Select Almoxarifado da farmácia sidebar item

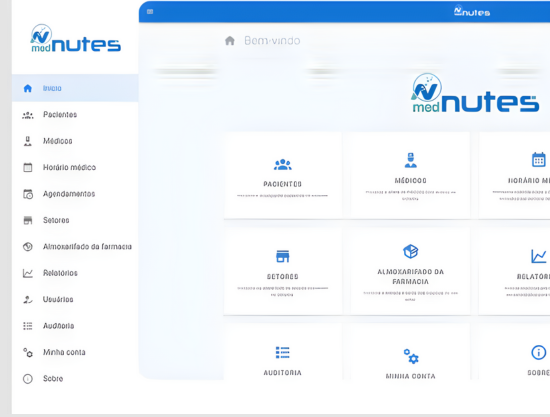coord(75,247)
